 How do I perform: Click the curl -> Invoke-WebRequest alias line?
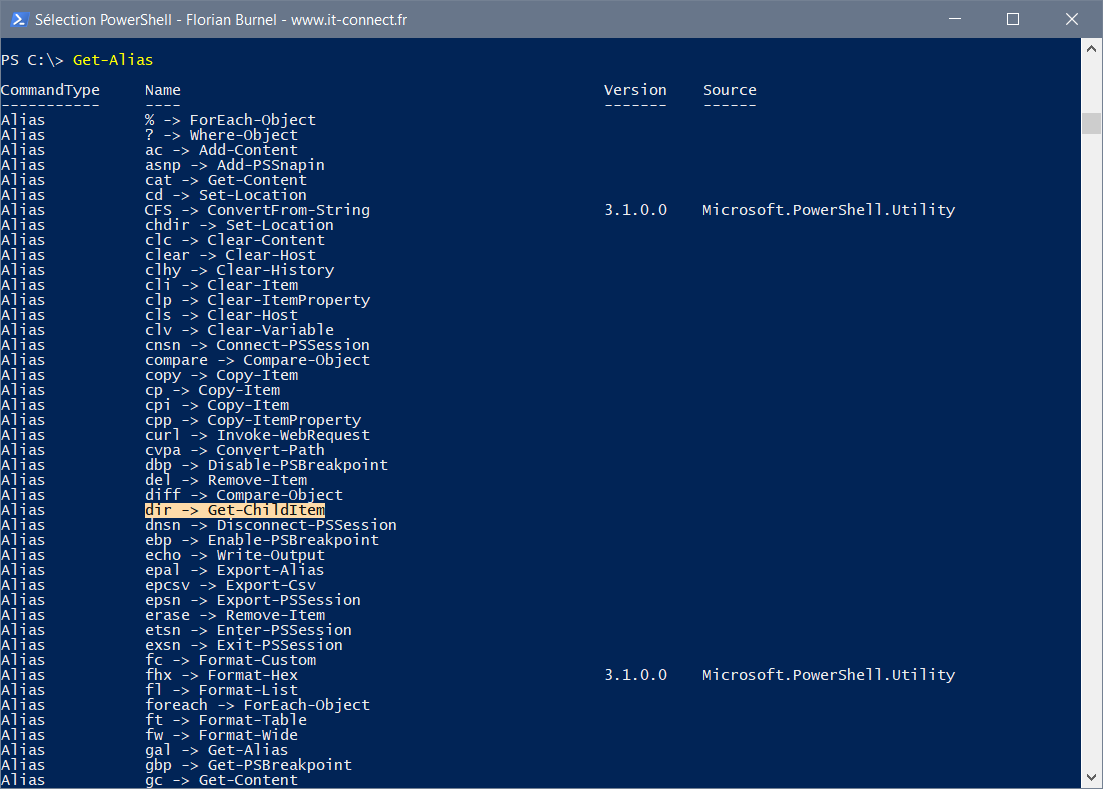257,435
